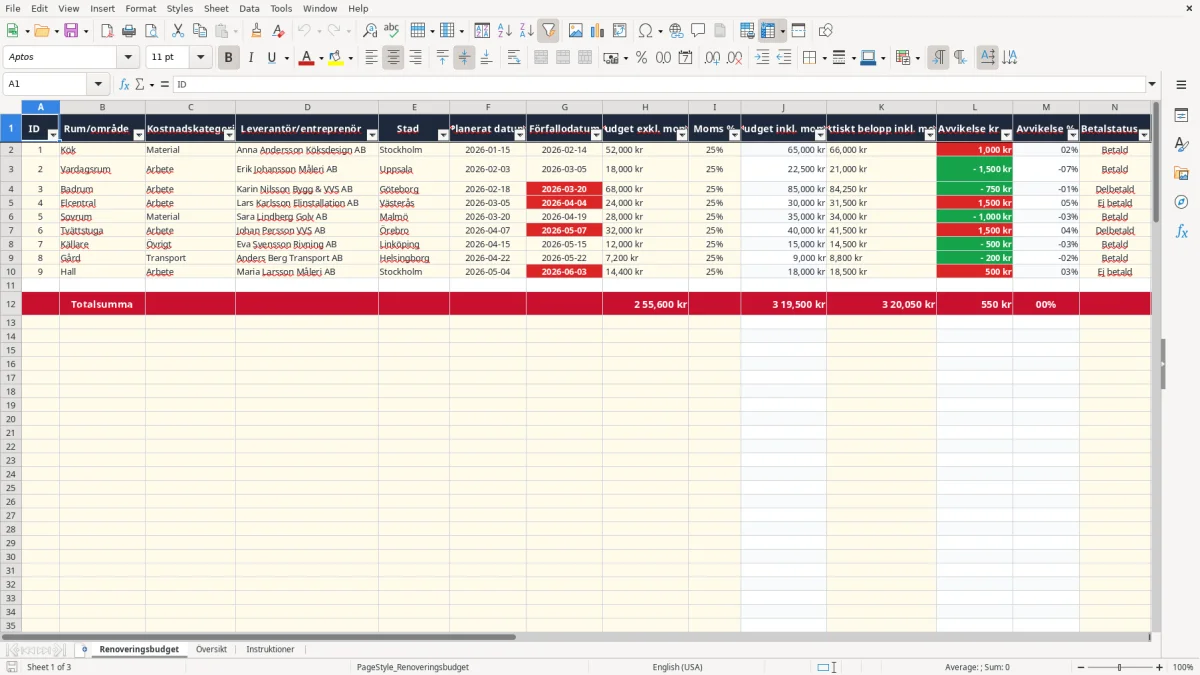Expand the font size dropdown

tap(201, 58)
